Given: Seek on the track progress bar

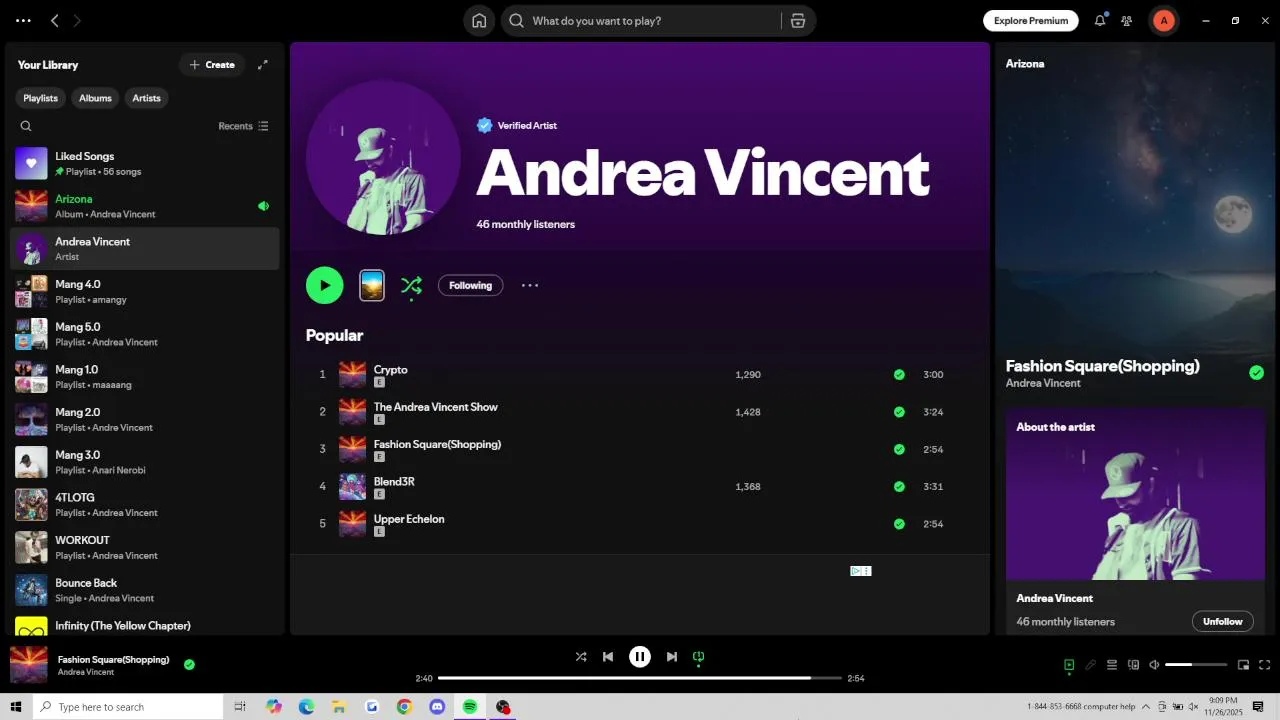Looking at the screenshot, I should point(640,678).
